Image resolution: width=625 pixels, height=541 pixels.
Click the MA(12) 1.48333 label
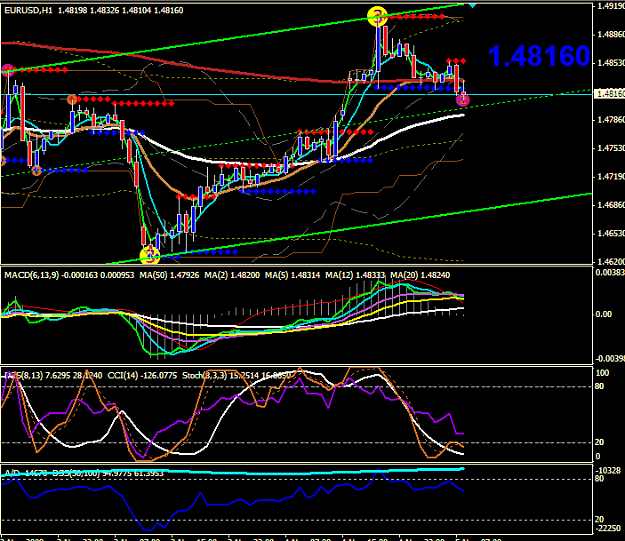point(355,275)
